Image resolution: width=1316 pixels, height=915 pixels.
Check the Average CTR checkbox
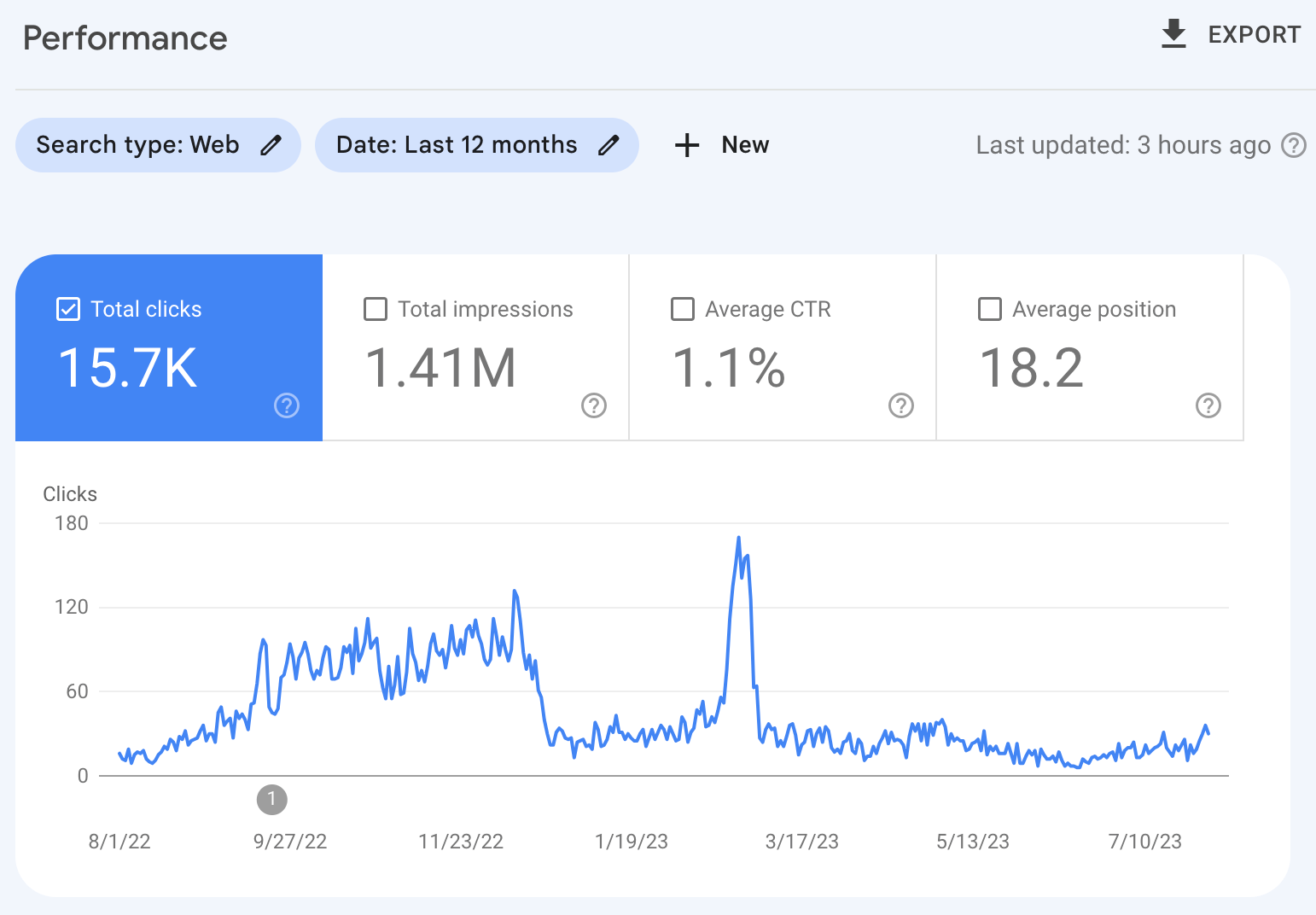(x=683, y=309)
